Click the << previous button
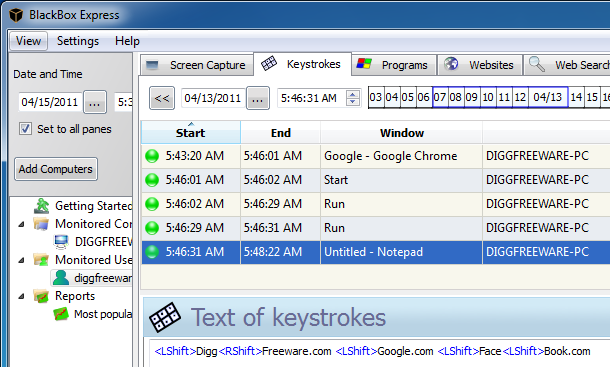This screenshot has width=610, height=367. tap(162, 98)
